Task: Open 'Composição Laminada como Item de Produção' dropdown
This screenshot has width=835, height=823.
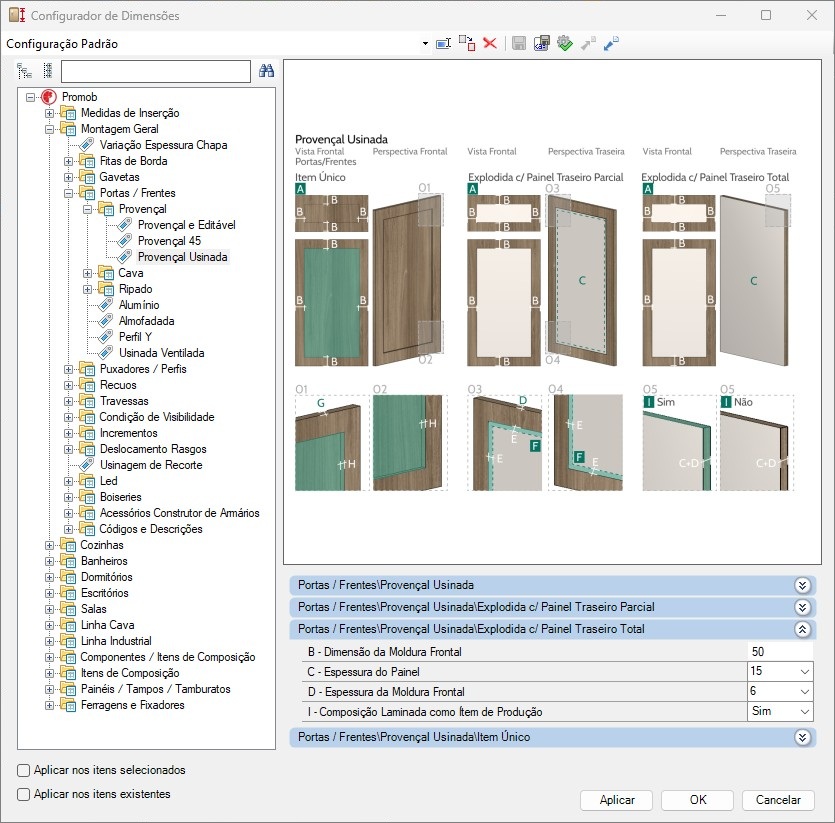Action: 805,711
